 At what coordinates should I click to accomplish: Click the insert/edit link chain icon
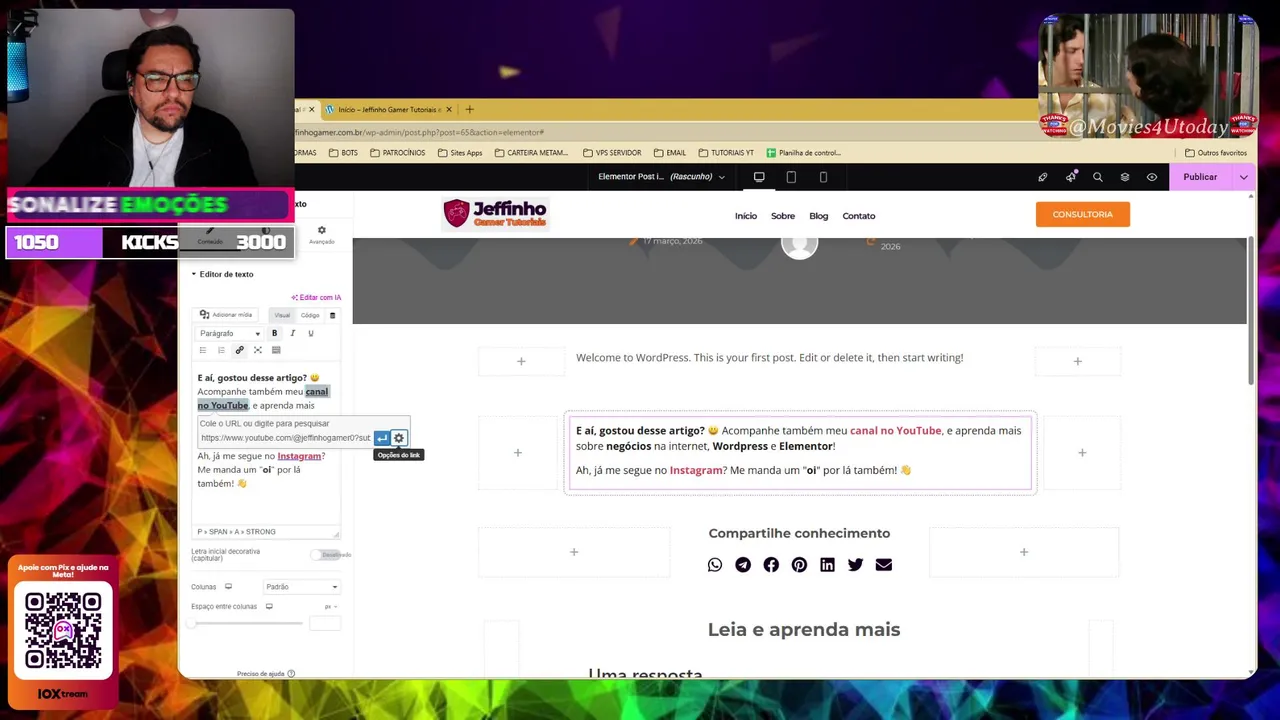coord(239,350)
